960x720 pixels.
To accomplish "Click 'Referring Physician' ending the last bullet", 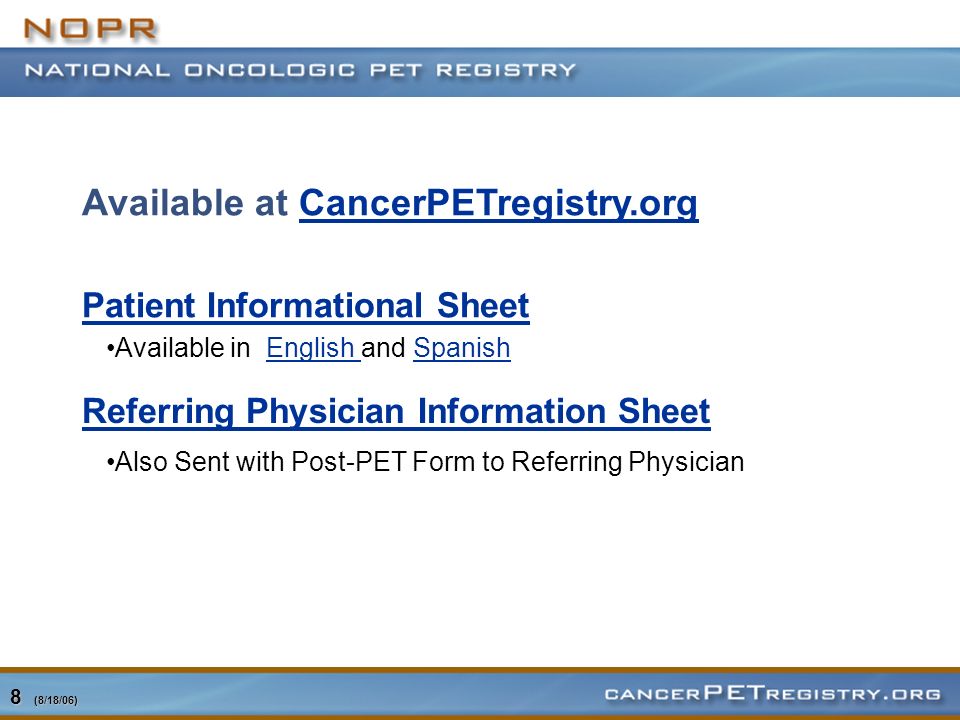I will [628, 462].
